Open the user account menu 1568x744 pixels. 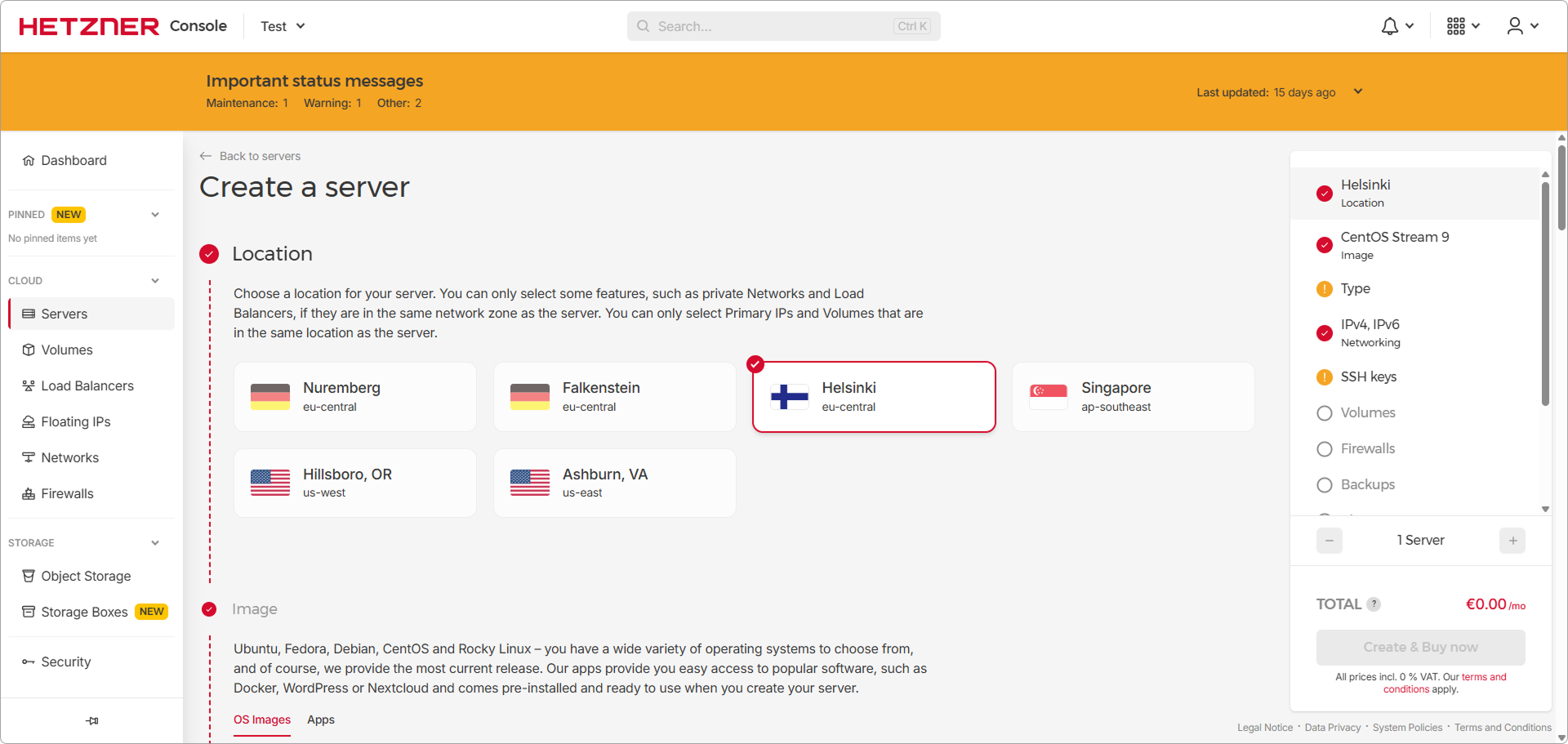(1522, 26)
